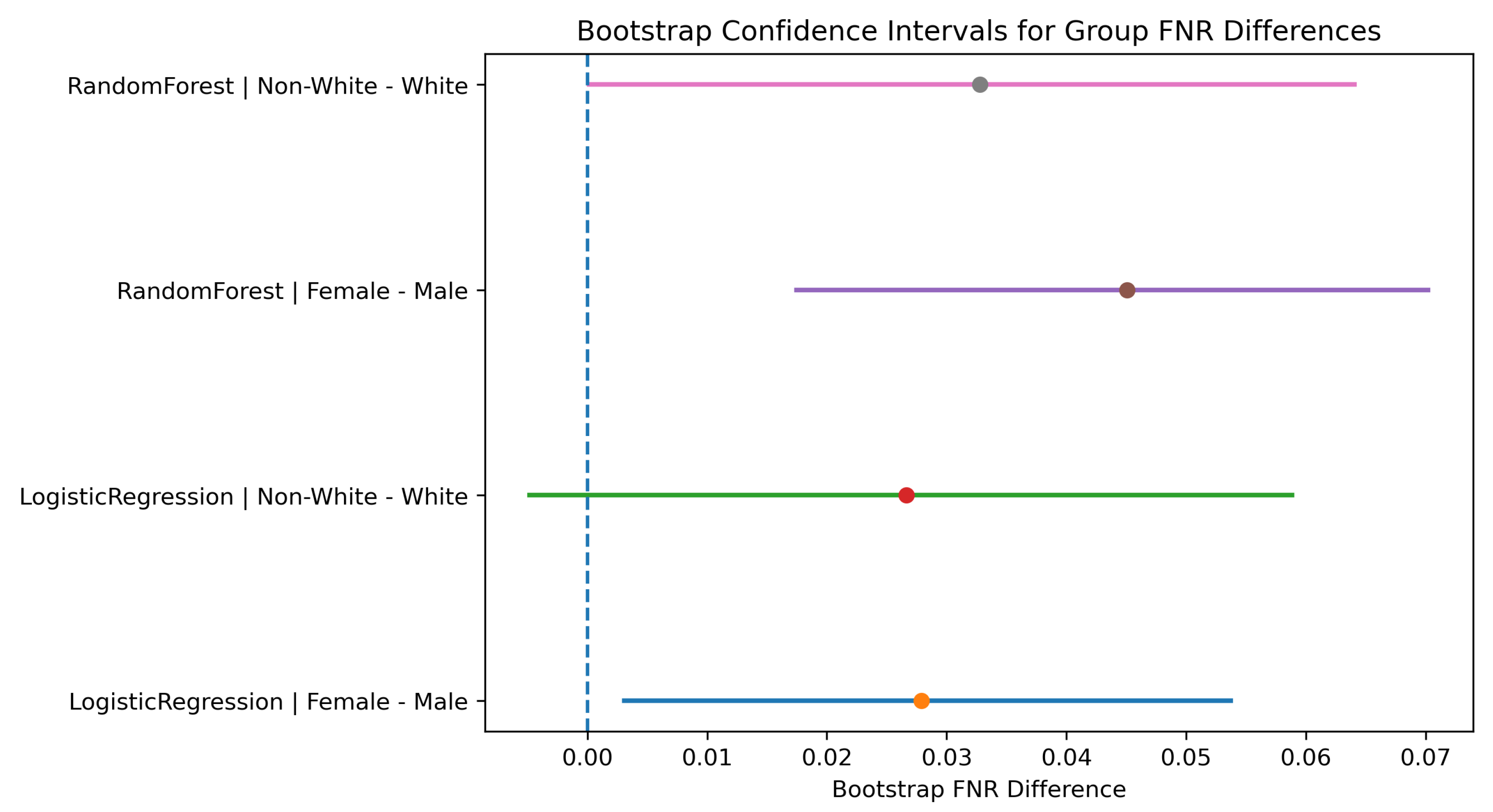
Task: Click the red point on the green interval
Action: point(907,495)
